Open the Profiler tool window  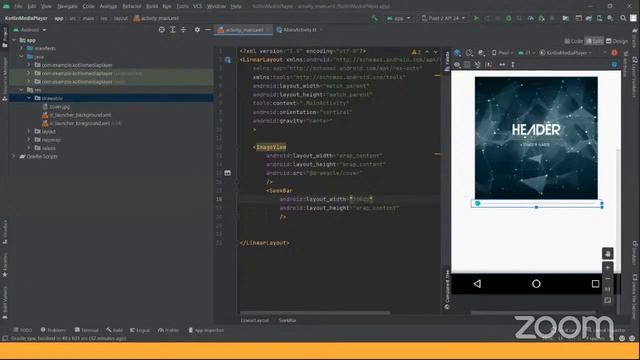168,330
